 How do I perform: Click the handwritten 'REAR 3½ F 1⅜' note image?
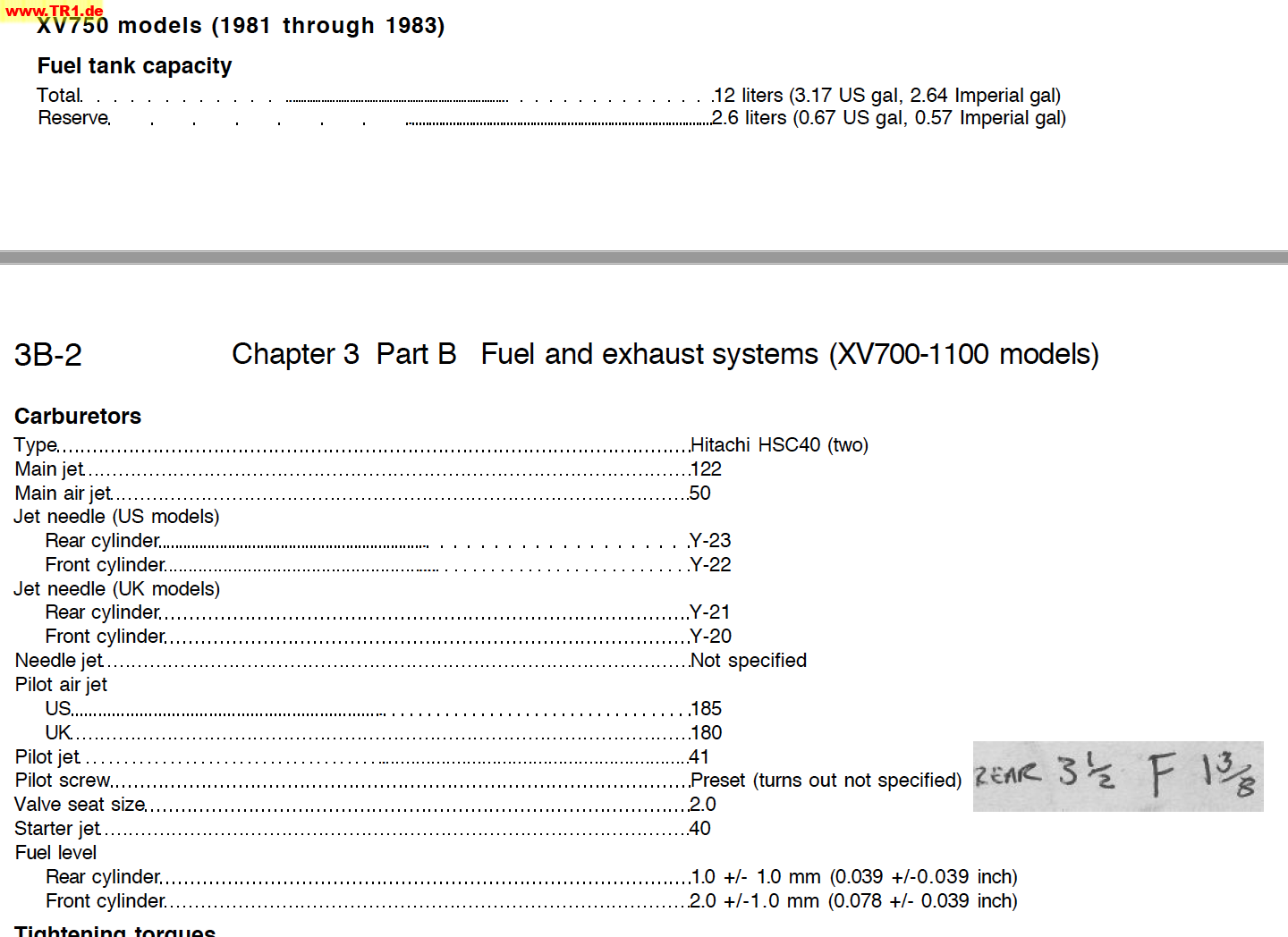(1118, 776)
